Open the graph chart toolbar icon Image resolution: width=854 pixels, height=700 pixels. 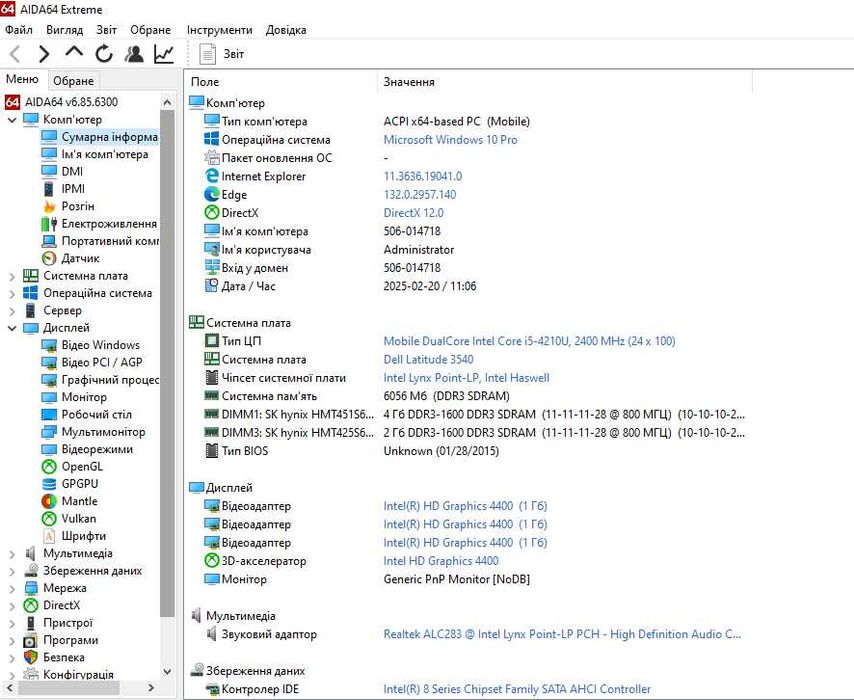[x=164, y=53]
